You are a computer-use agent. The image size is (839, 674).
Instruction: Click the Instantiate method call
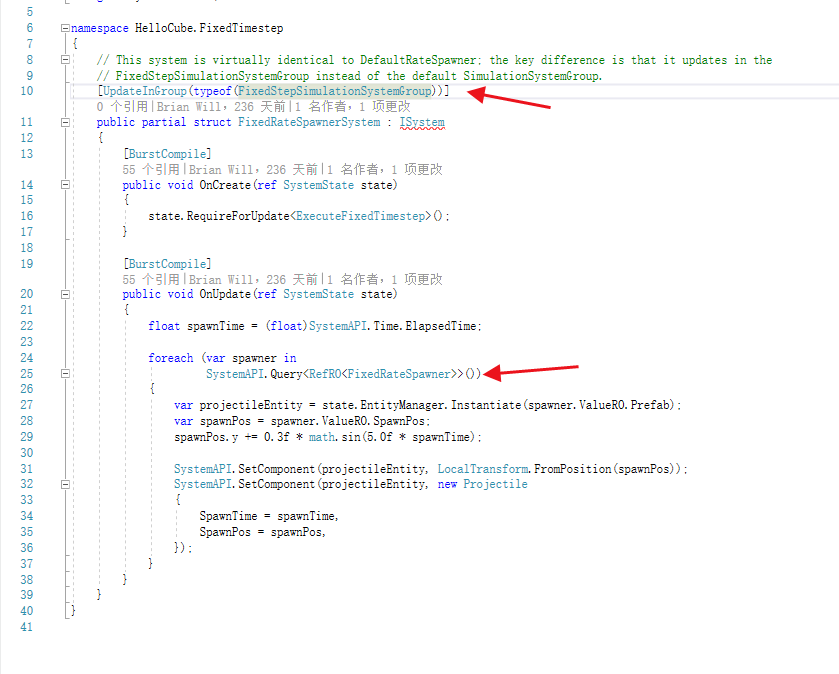486,405
